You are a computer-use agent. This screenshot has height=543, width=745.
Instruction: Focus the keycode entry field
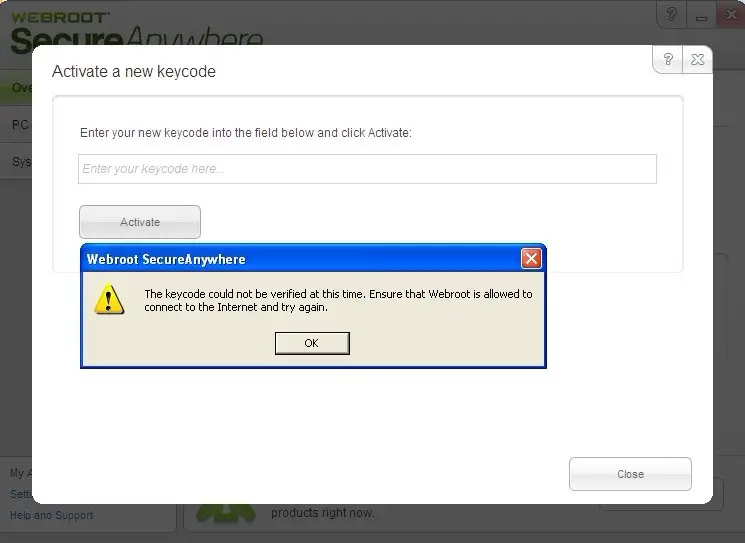[x=367, y=169]
